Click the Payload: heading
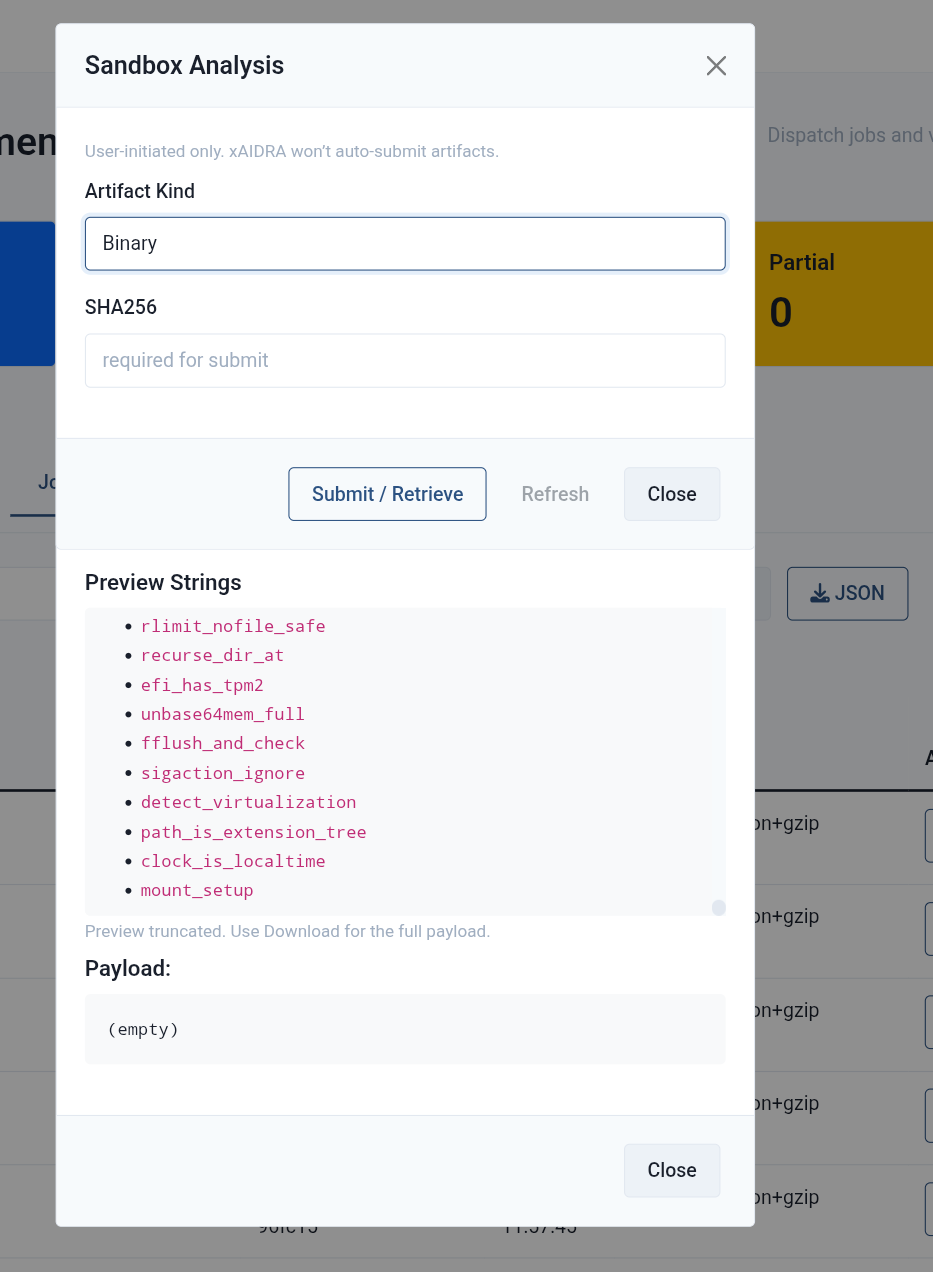933x1272 pixels. pos(128,968)
